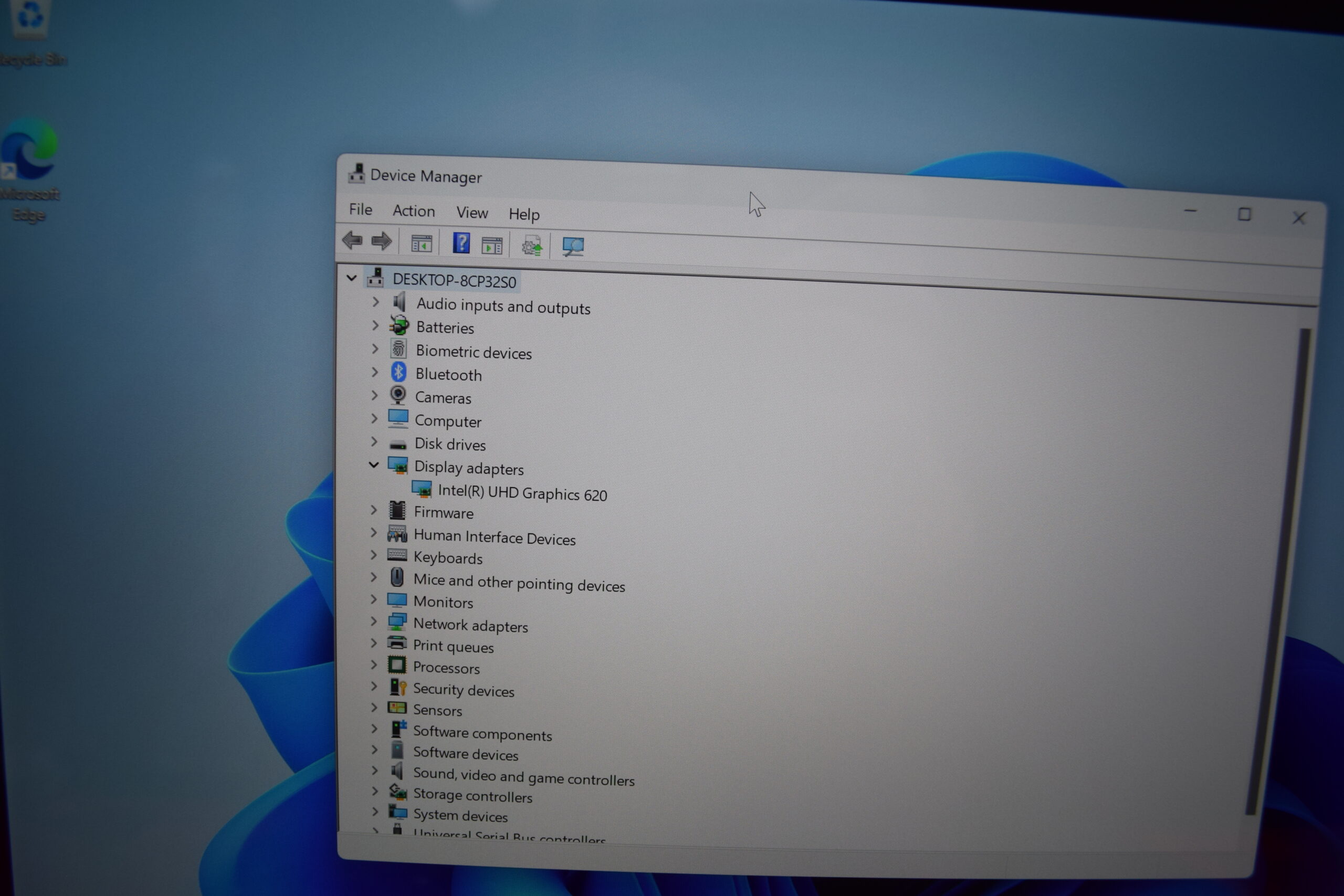This screenshot has height=896, width=1344.
Task: Select the Monitors label
Action: (444, 602)
